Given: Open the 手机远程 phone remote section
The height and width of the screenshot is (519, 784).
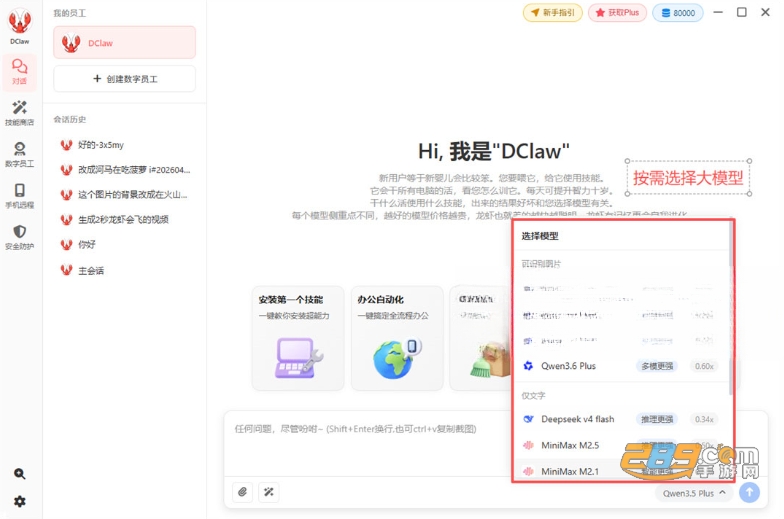Looking at the screenshot, I should 20,196.
